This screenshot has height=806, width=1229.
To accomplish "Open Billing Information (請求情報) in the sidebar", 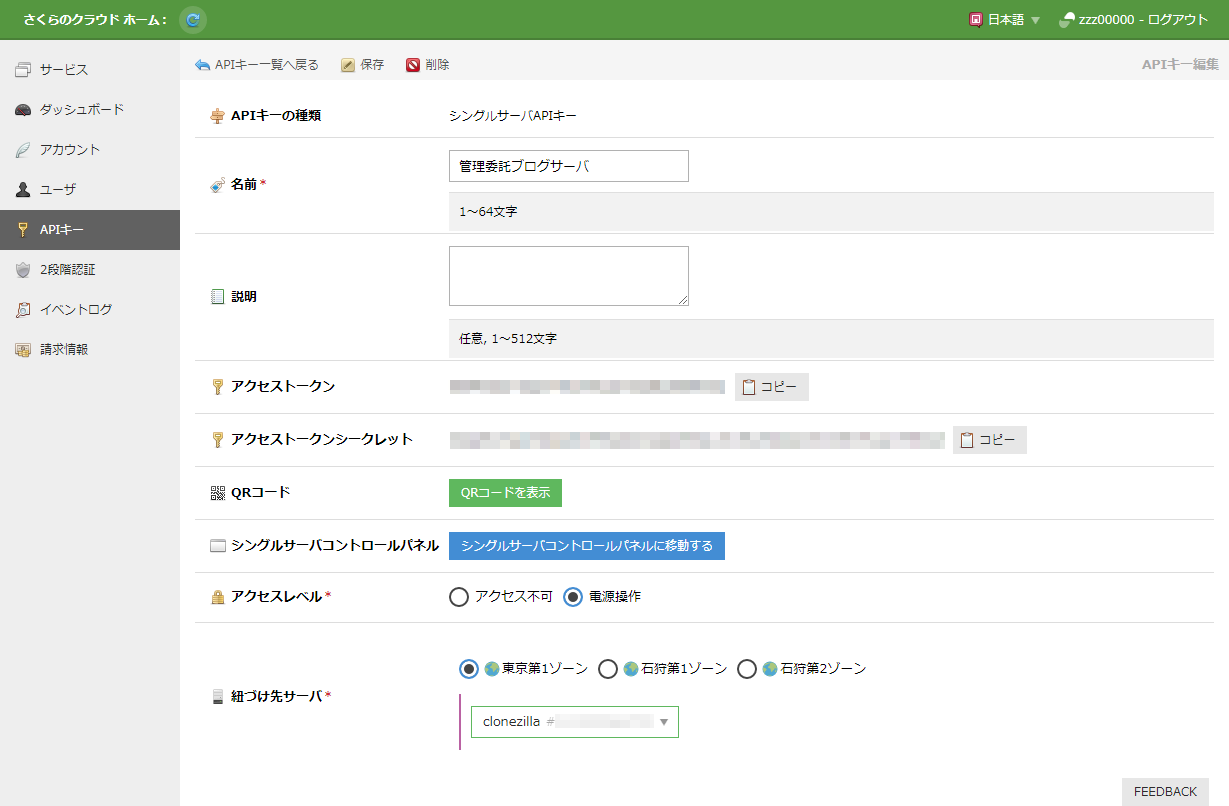I will click(x=64, y=350).
